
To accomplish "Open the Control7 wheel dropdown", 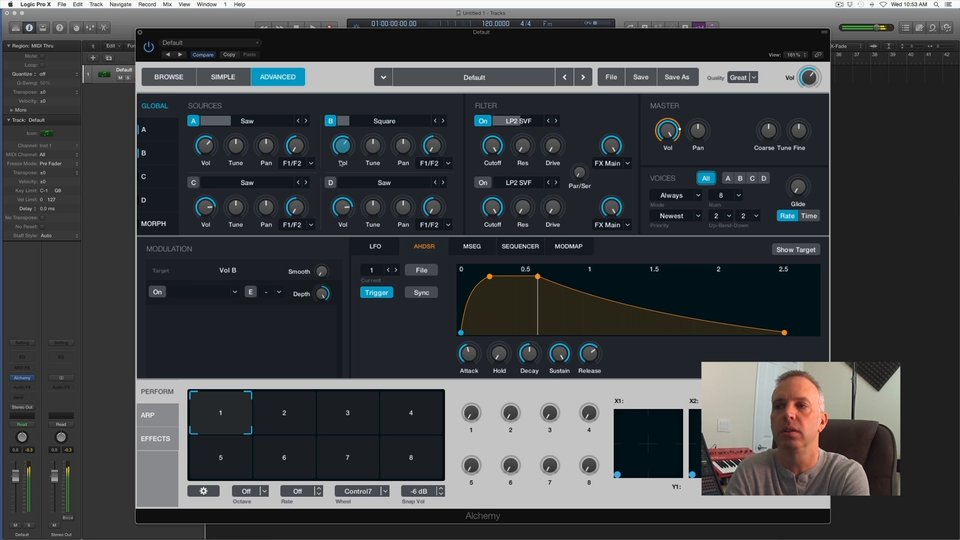I will (362, 491).
